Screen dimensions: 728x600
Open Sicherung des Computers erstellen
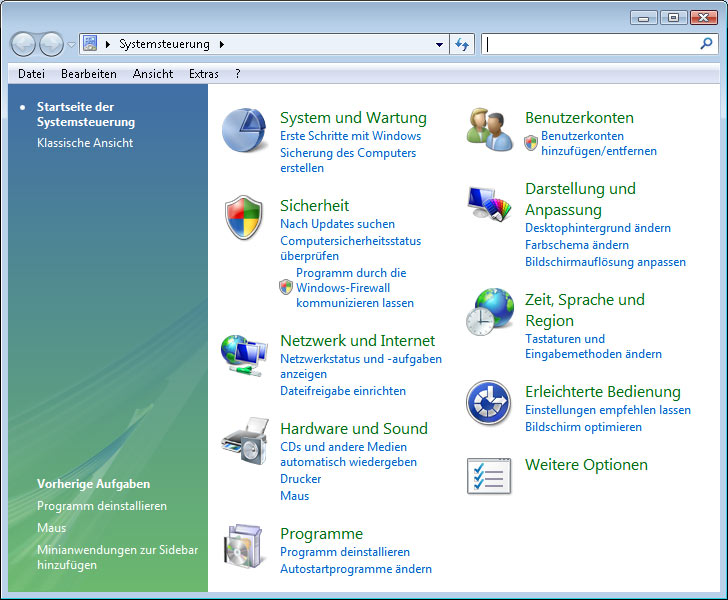(x=348, y=160)
